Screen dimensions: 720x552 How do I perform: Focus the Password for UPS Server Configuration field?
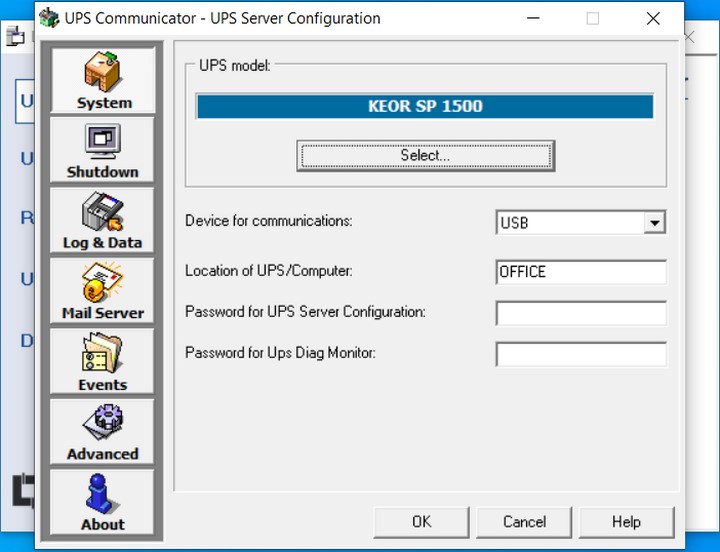click(x=581, y=313)
